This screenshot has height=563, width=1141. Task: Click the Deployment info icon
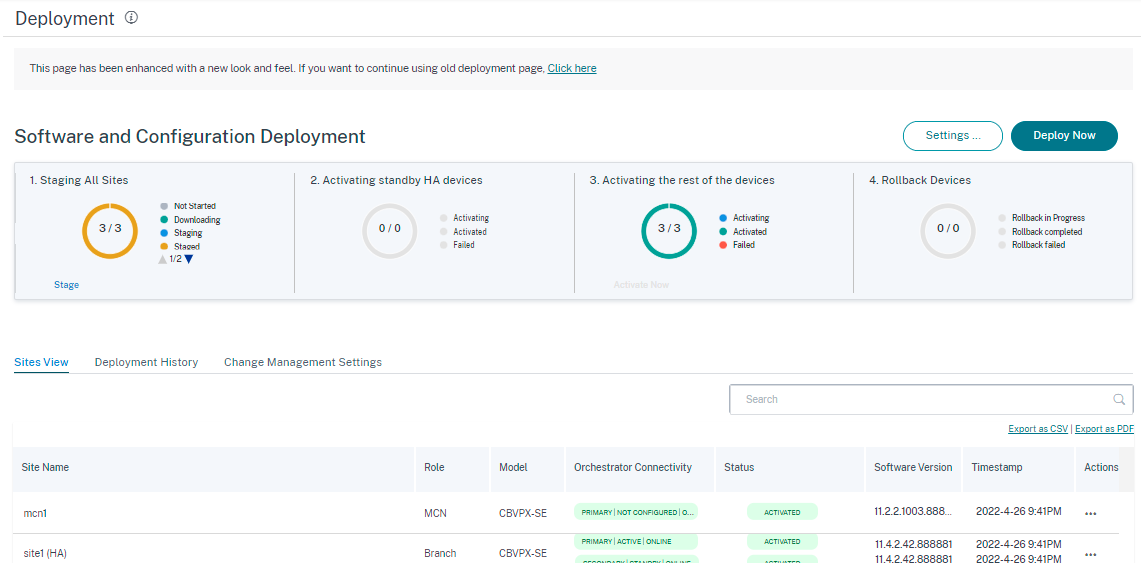coord(131,18)
